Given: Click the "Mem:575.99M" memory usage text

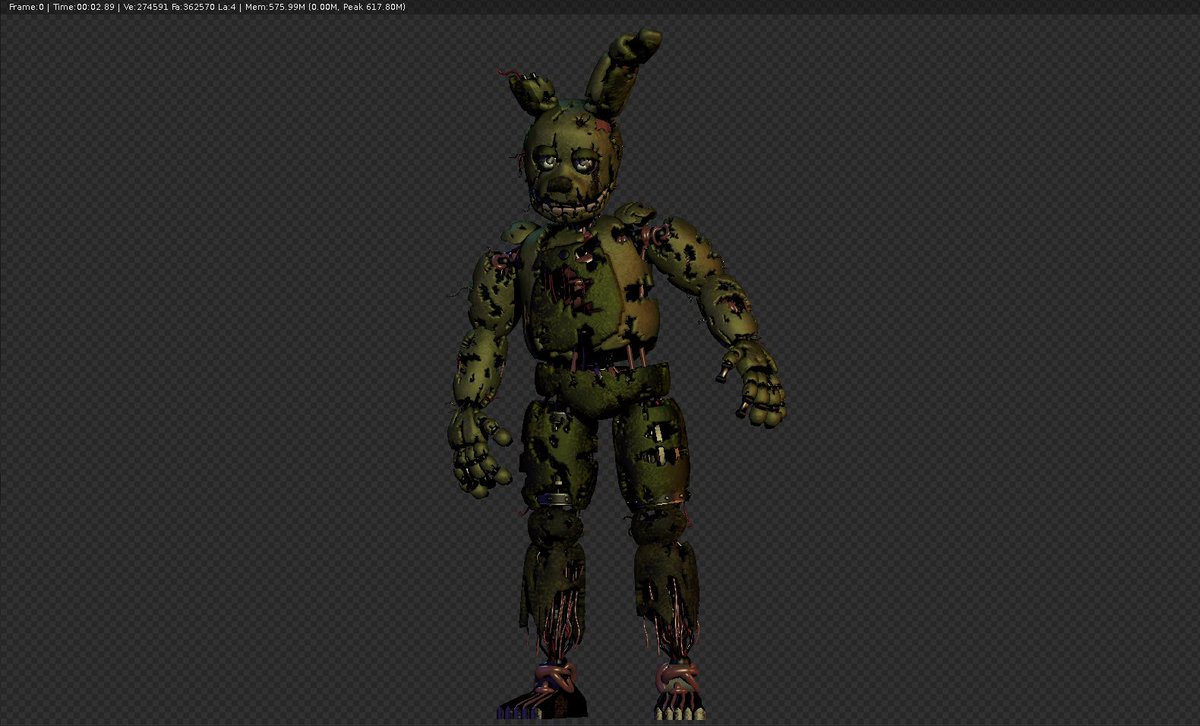Looking at the screenshot, I should tap(277, 7).
